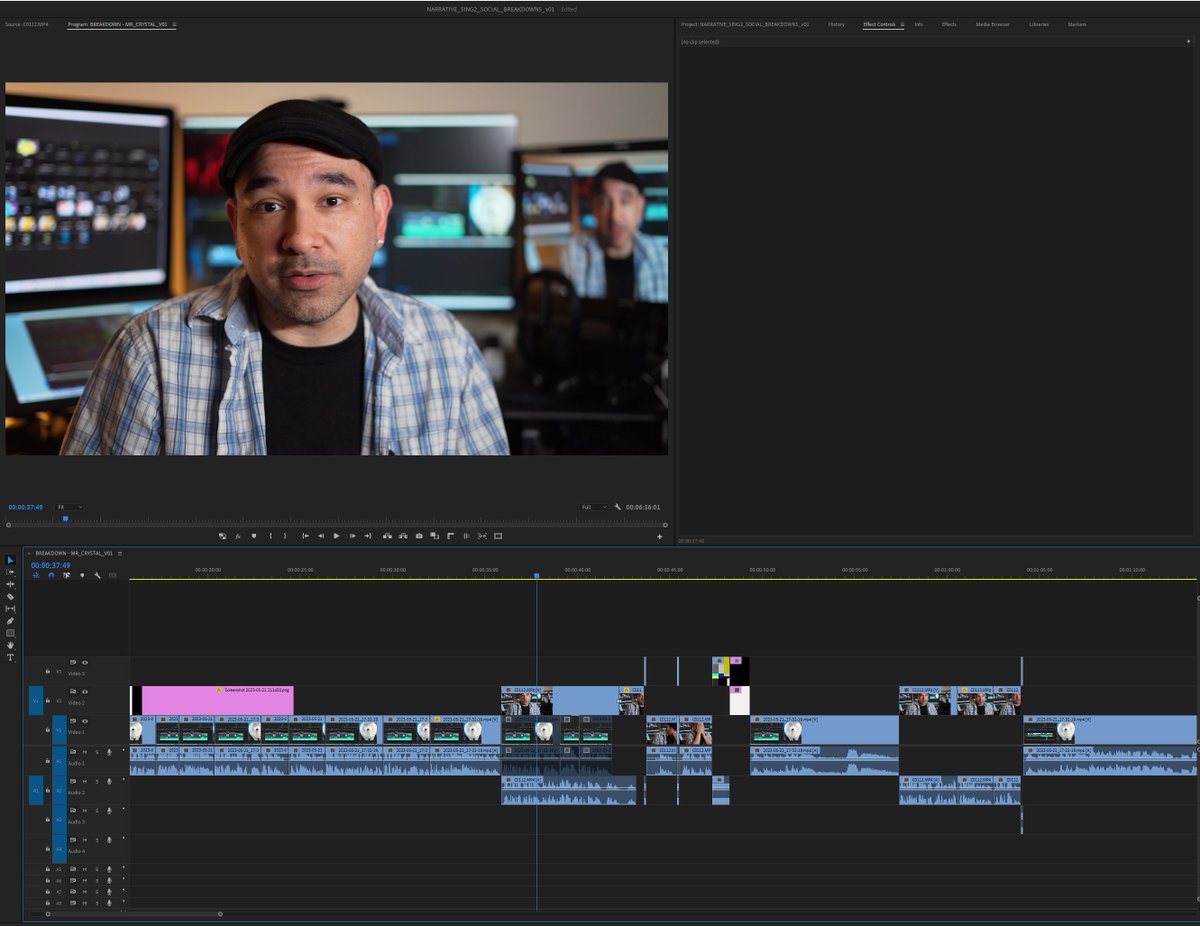
Task: Switch to the History tab
Action: [836, 24]
